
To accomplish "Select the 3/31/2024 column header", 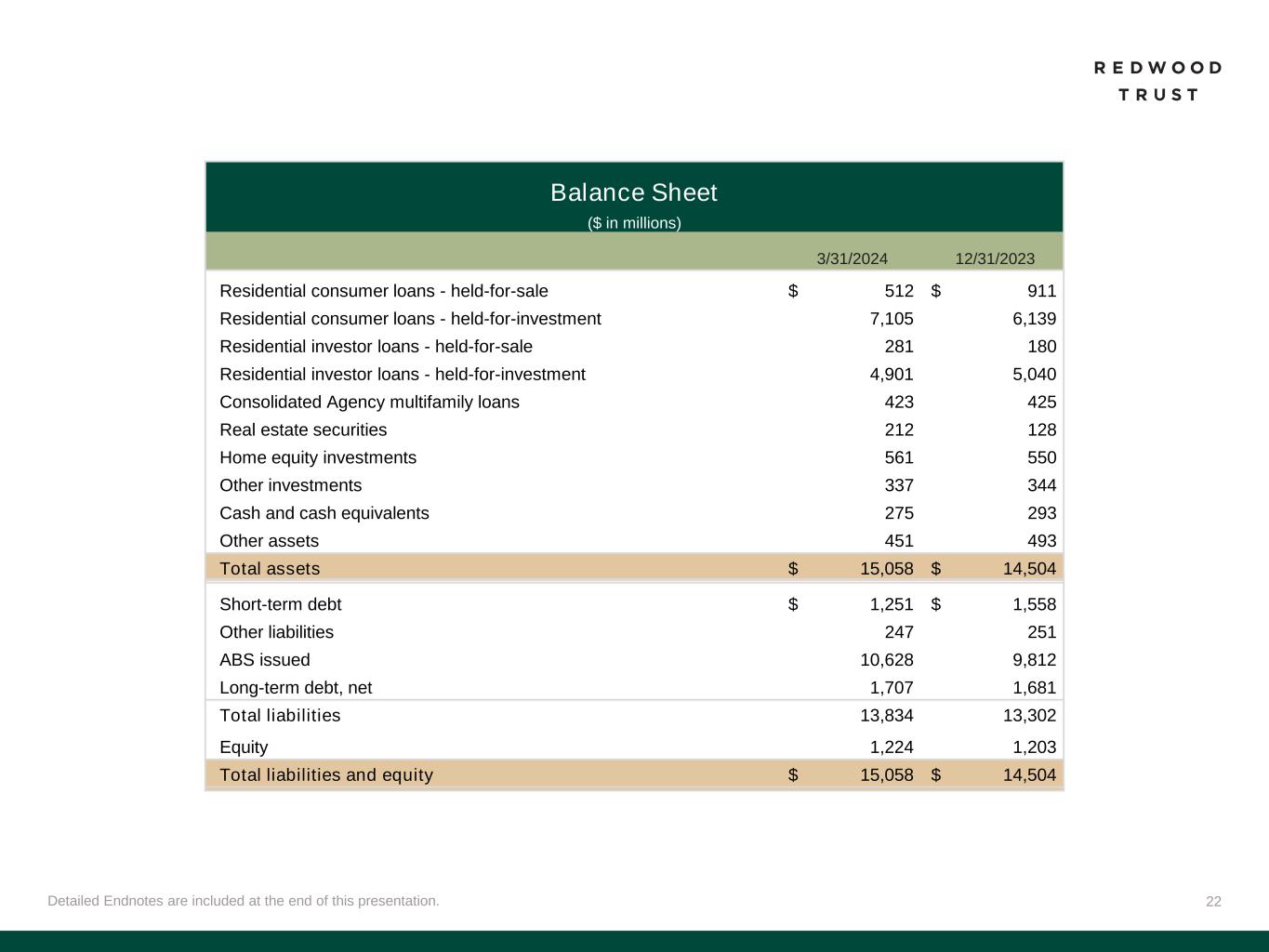I will click(x=852, y=258).
